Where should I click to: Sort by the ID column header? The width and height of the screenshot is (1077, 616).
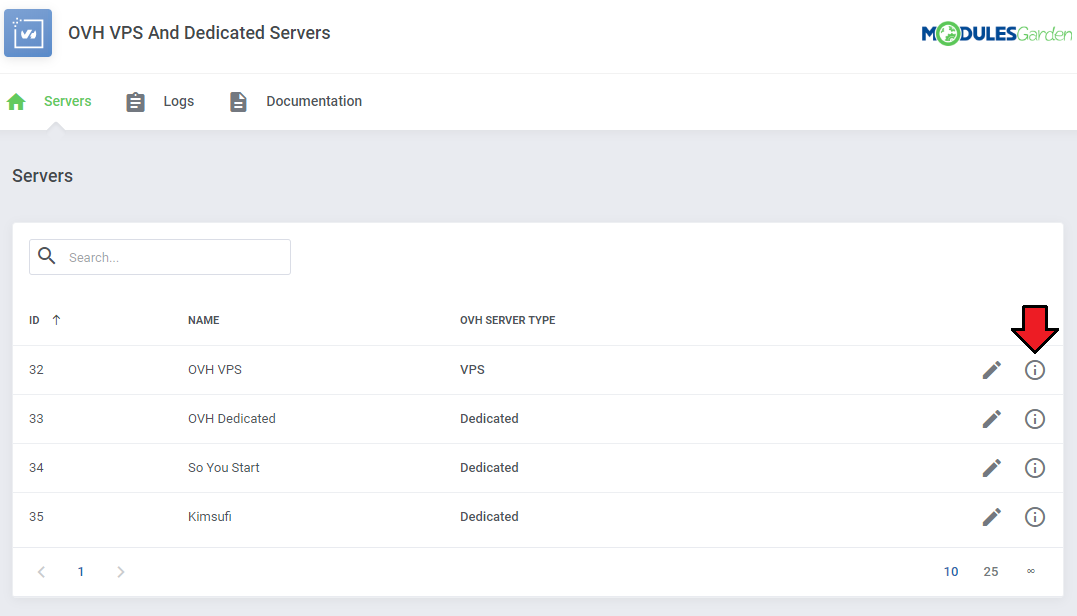(x=34, y=320)
